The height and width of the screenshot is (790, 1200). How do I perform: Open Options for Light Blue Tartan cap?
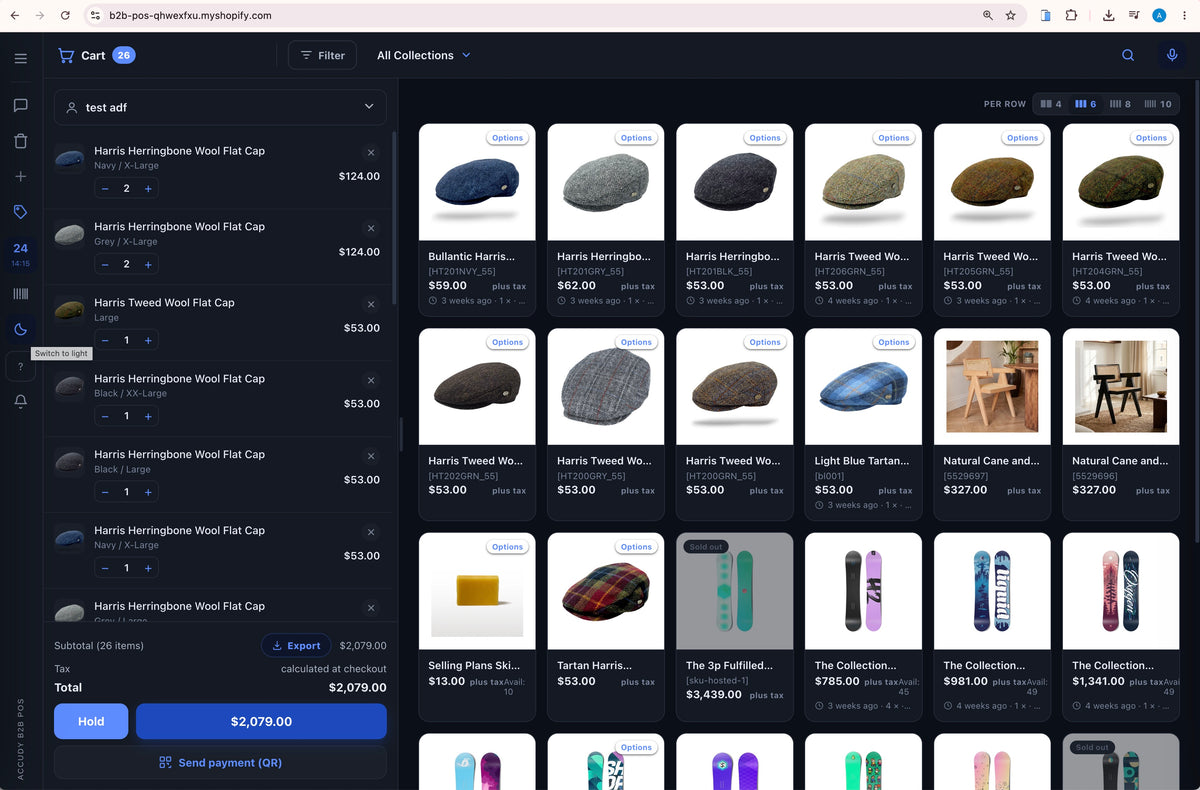pos(894,342)
